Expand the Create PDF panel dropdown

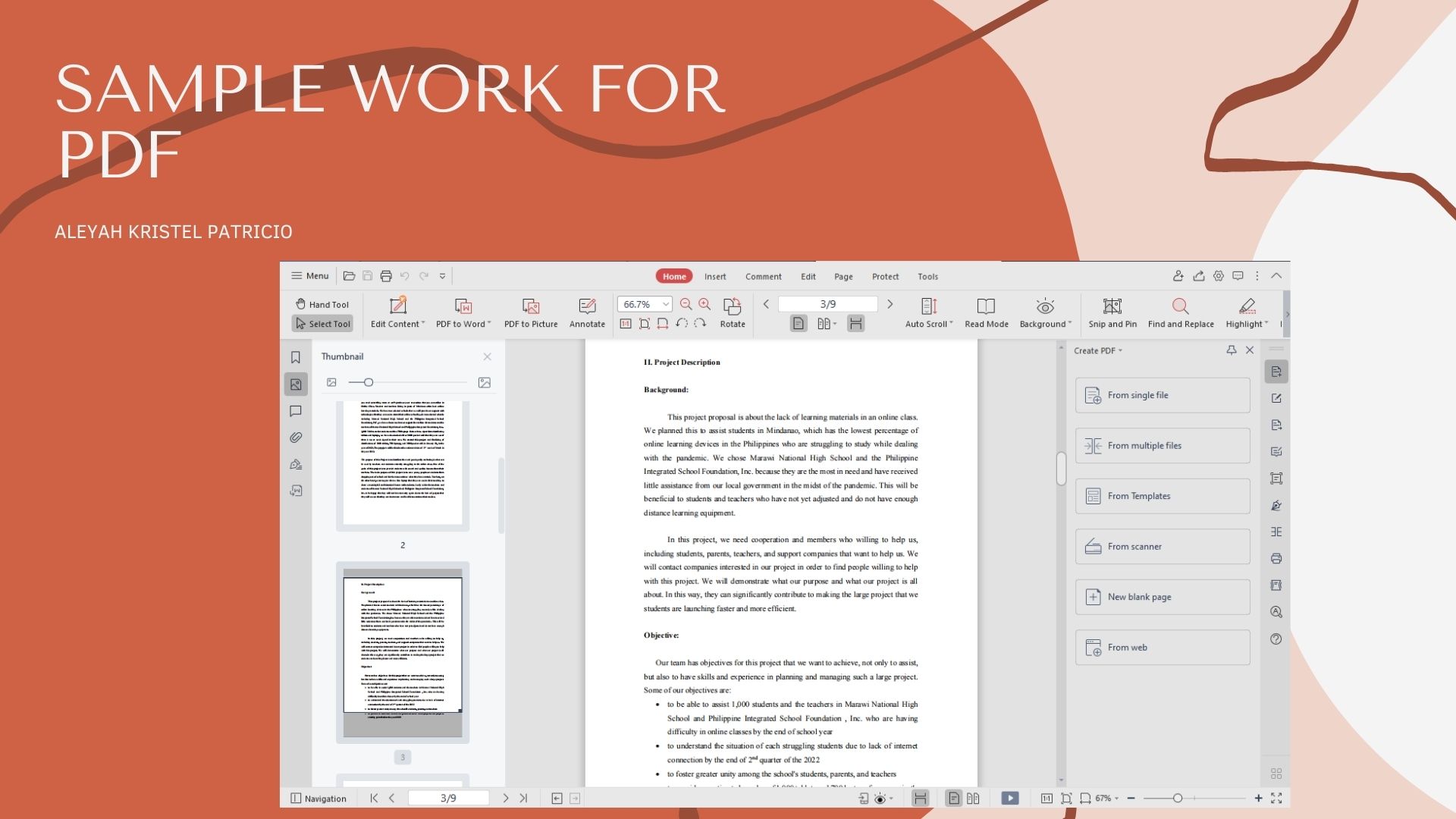1098,350
